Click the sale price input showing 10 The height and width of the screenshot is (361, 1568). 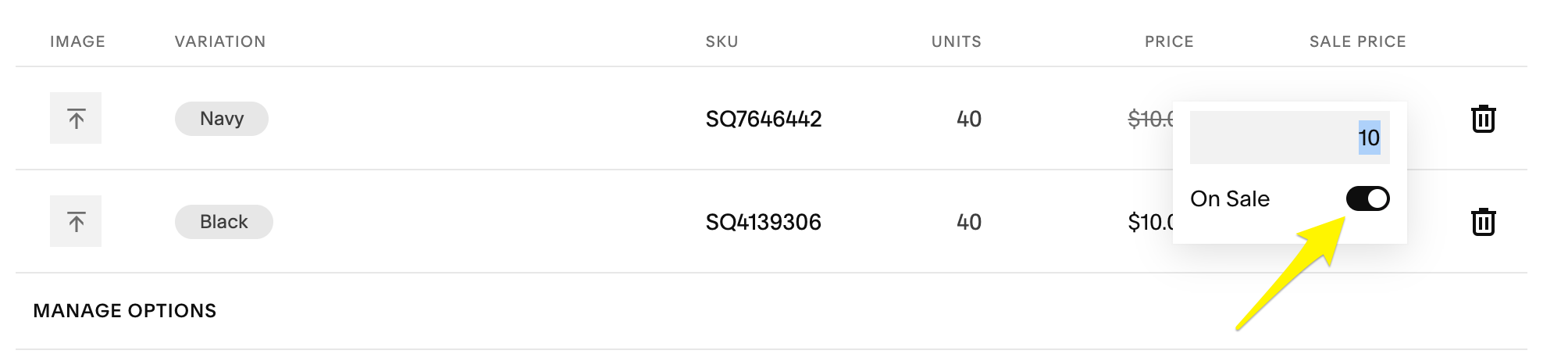[1289, 138]
